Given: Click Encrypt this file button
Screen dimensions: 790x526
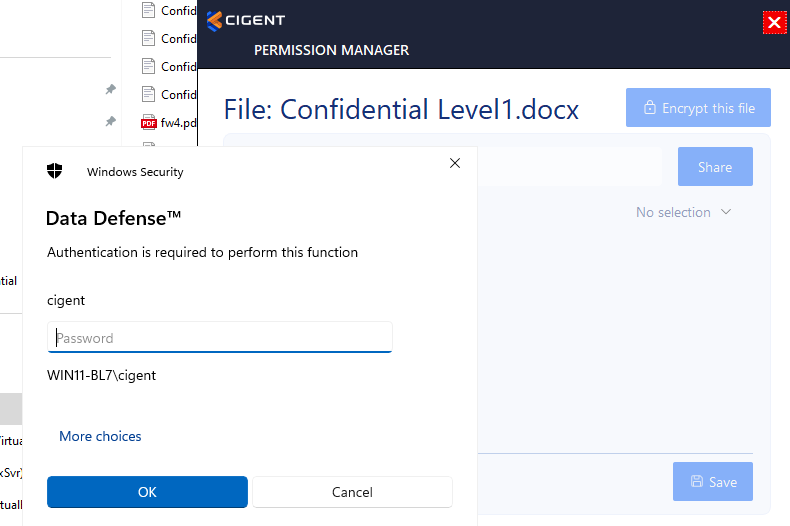Looking at the screenshot, I should click(698, 108).
